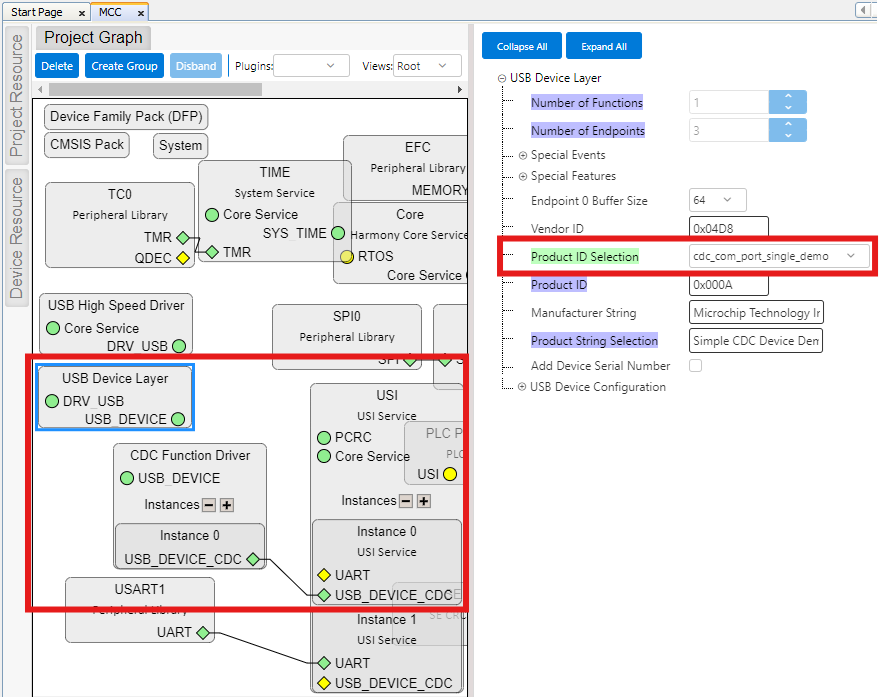Click the yellow RTOS circle on Core block
Viewport: 879px width, 697px height.
pos(347,256)
